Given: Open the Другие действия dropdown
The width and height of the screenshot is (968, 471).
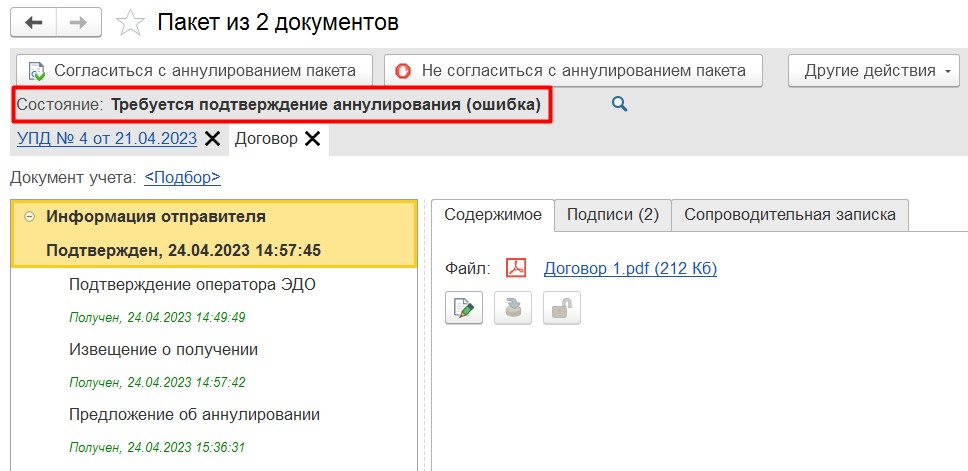Looking at the screenshot, I should [x=874, y=71].
